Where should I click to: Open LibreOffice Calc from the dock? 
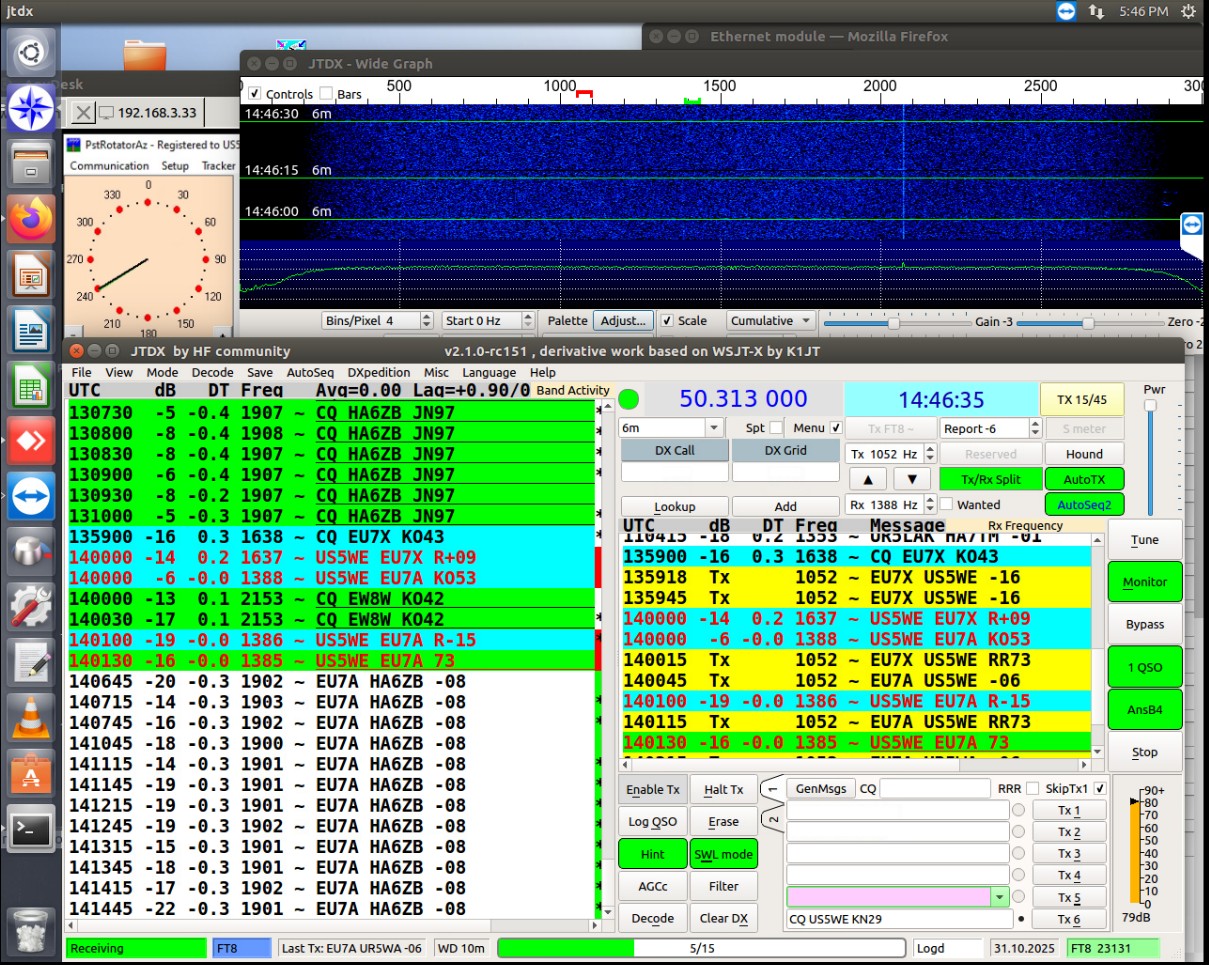point(31,384)
